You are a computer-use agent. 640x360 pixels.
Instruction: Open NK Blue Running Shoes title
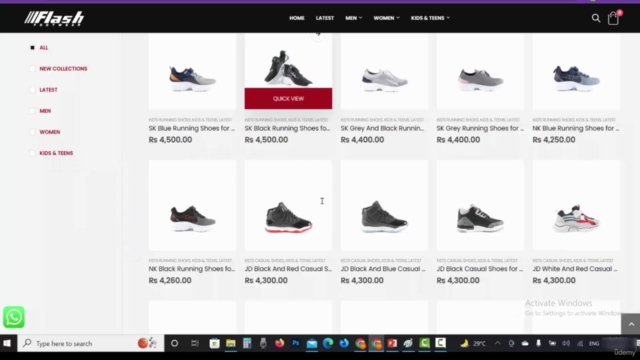(x=576, y=128)
